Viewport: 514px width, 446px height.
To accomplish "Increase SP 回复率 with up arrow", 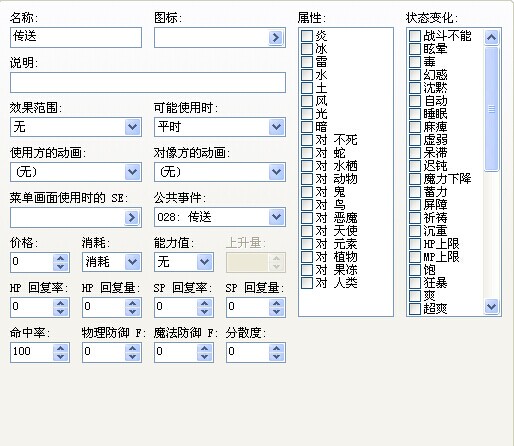I will (x=204, y=303).
